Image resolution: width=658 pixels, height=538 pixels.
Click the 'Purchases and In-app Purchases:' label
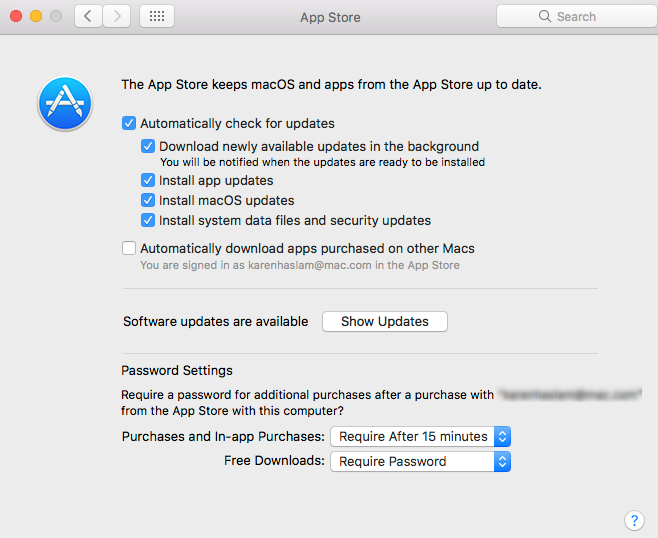223,436
